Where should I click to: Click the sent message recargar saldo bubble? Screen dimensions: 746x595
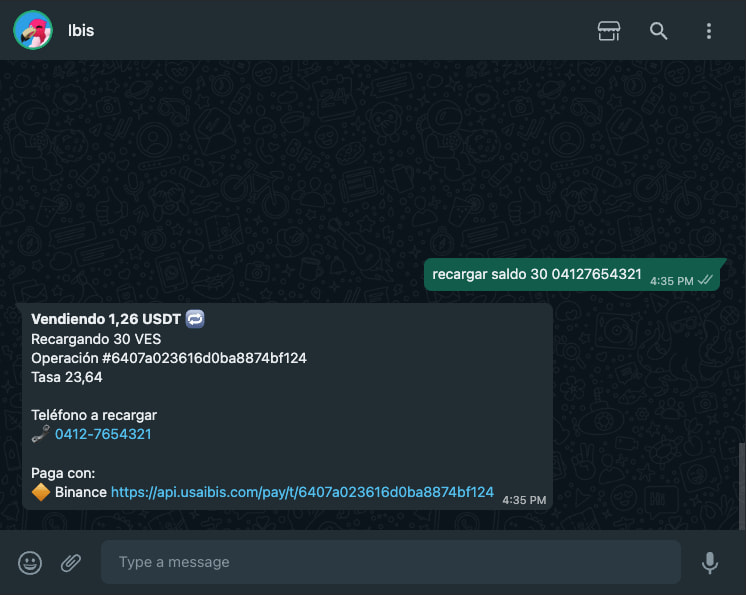(x=572, y=274)
